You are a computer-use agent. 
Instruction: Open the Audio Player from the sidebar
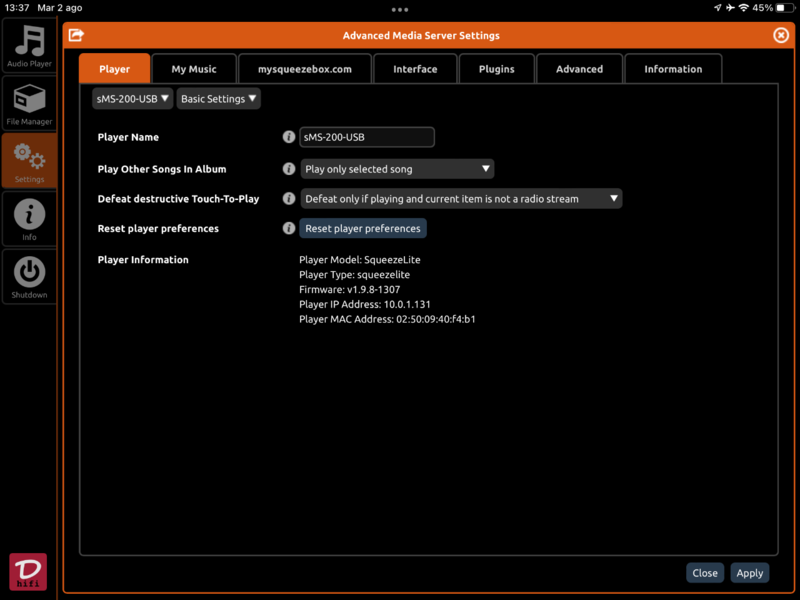29,46
